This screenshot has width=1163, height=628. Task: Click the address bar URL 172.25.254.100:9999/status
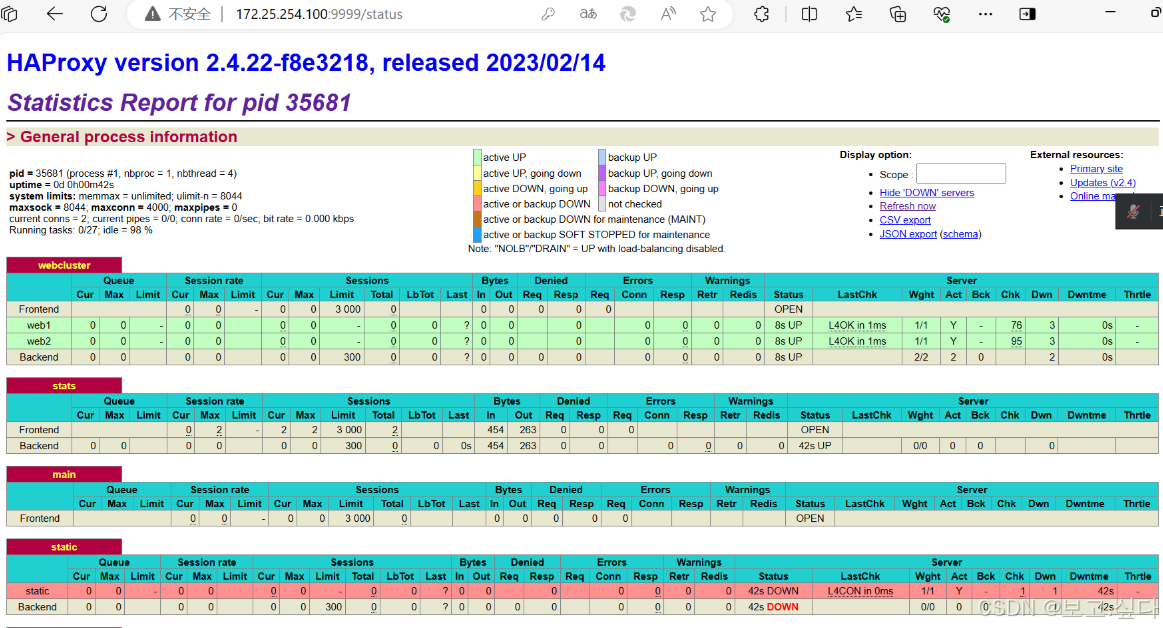coord(319,14)
